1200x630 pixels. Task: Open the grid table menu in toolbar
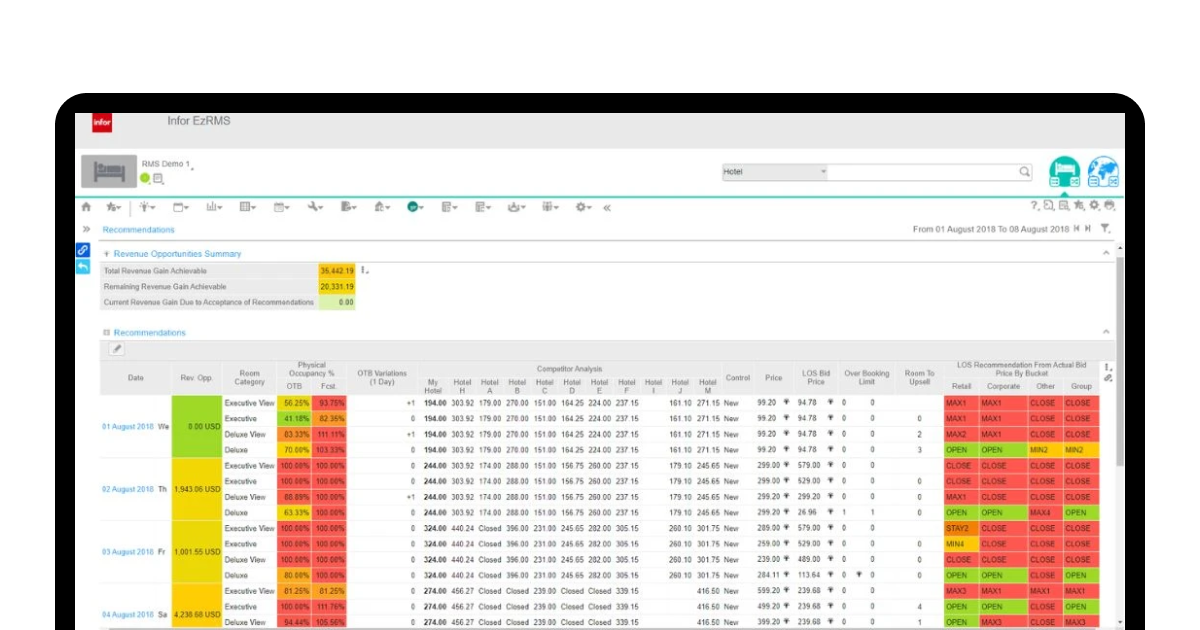tap(247, 207)
